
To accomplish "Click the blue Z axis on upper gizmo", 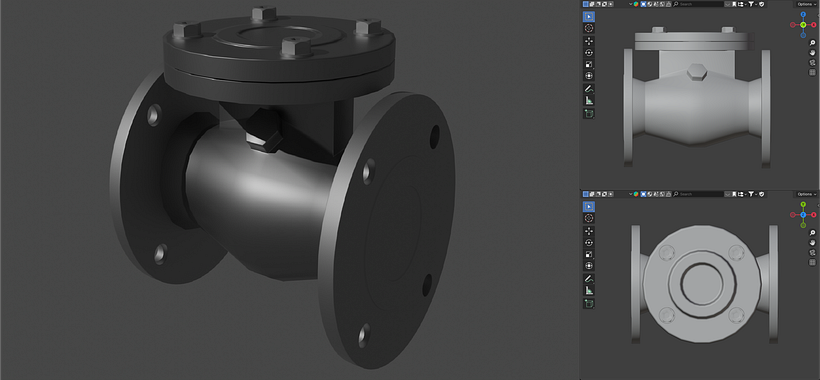I will click(x=803, y=14).
